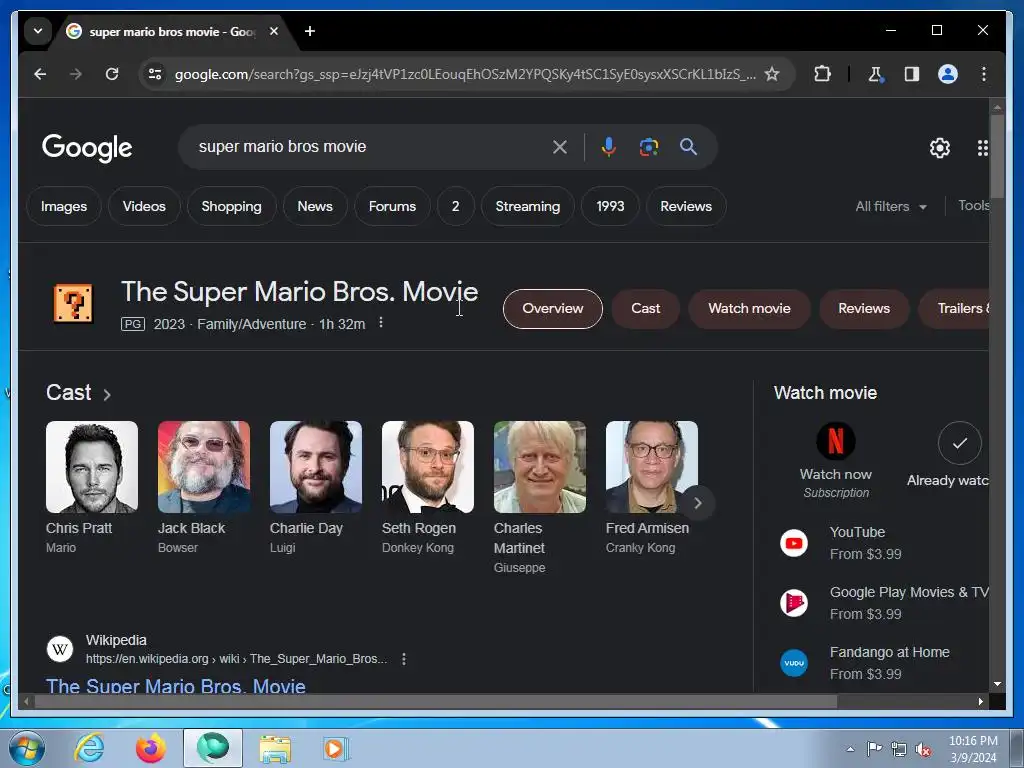Open Jack Black cast card

(204, 487)
